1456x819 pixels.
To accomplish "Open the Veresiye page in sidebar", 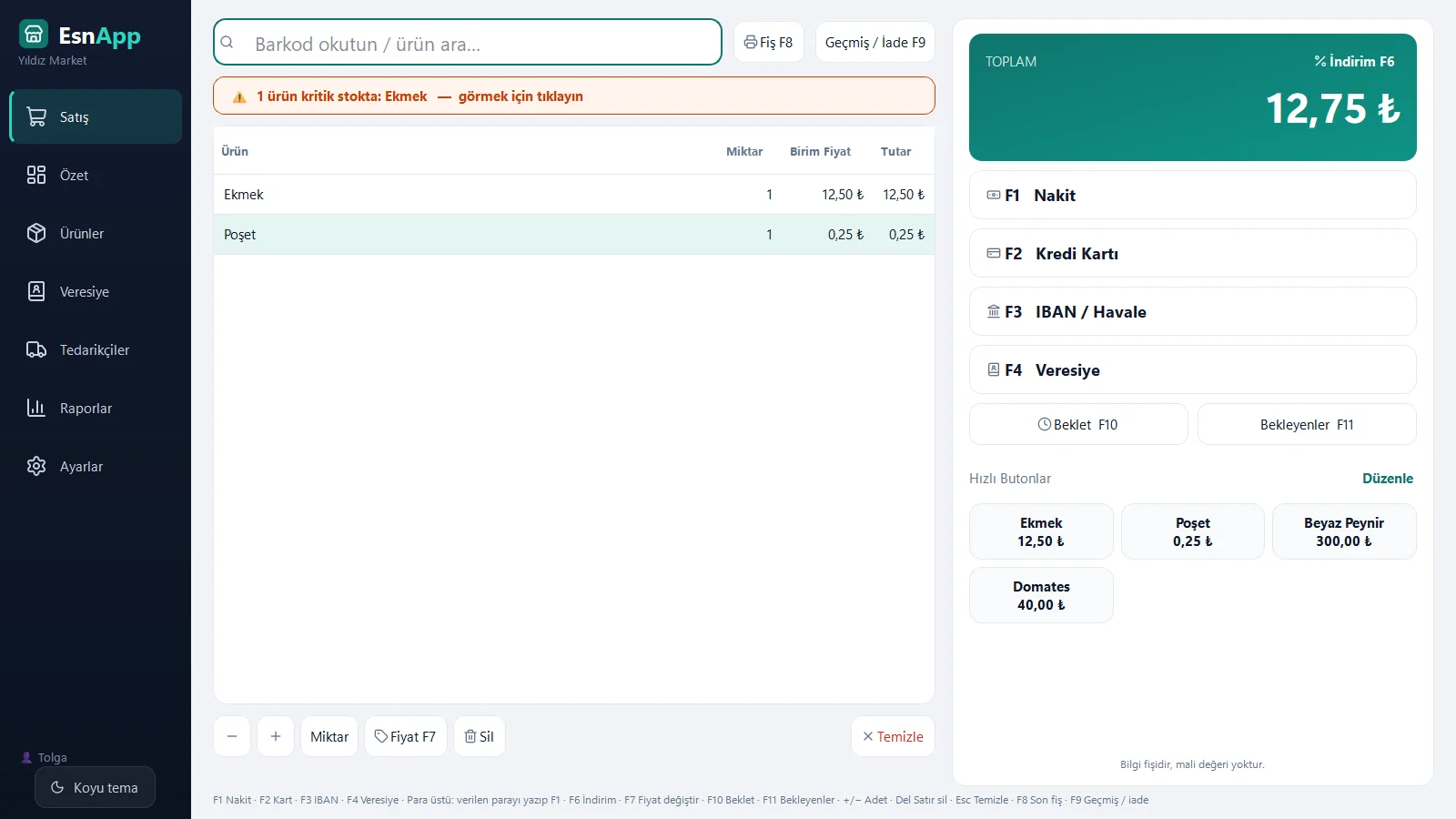I will (x=96, y=291).
